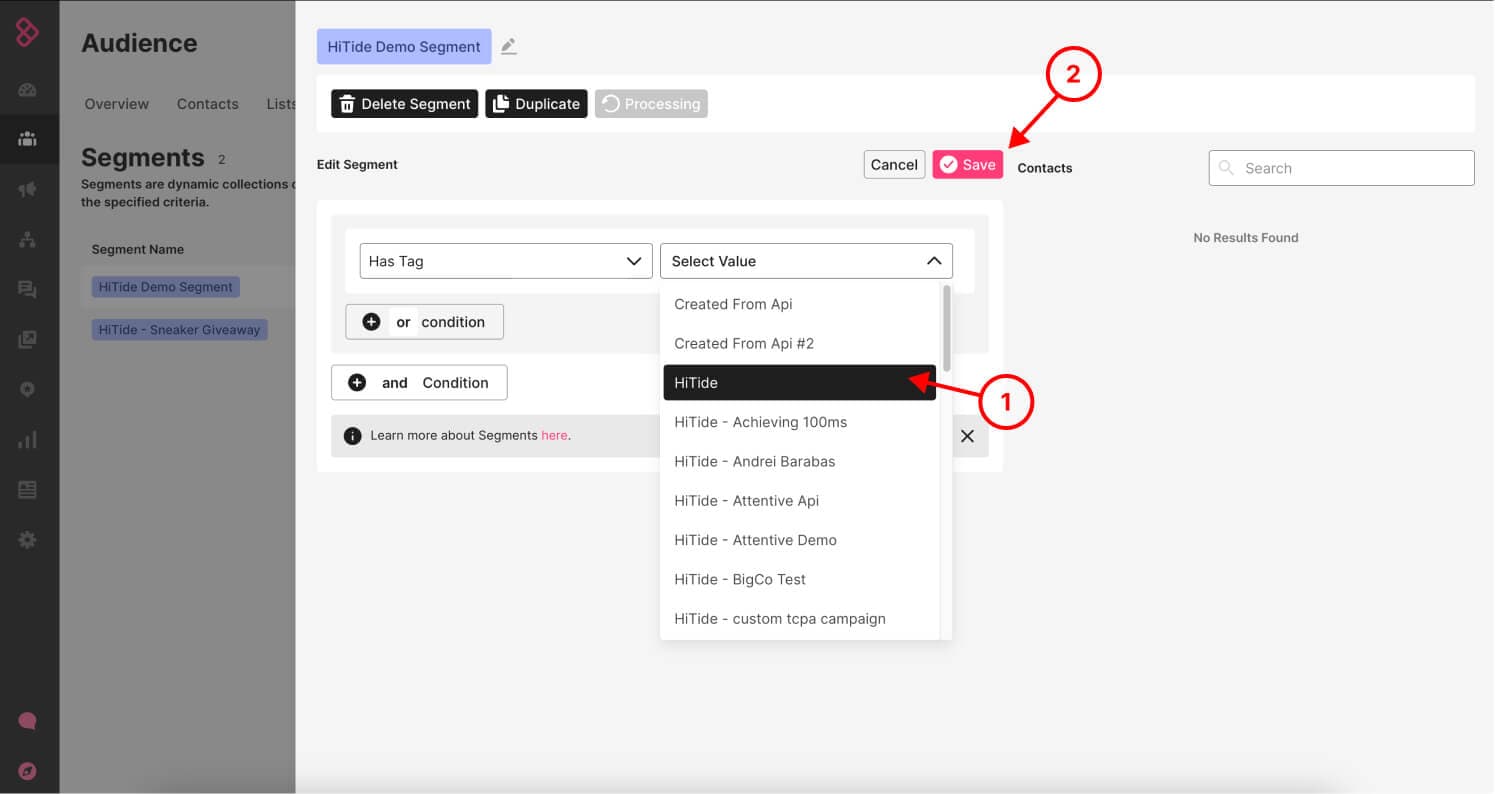Click the dropdown list scrollbar
Screen dimensions: 1495x794
(946, 328)
